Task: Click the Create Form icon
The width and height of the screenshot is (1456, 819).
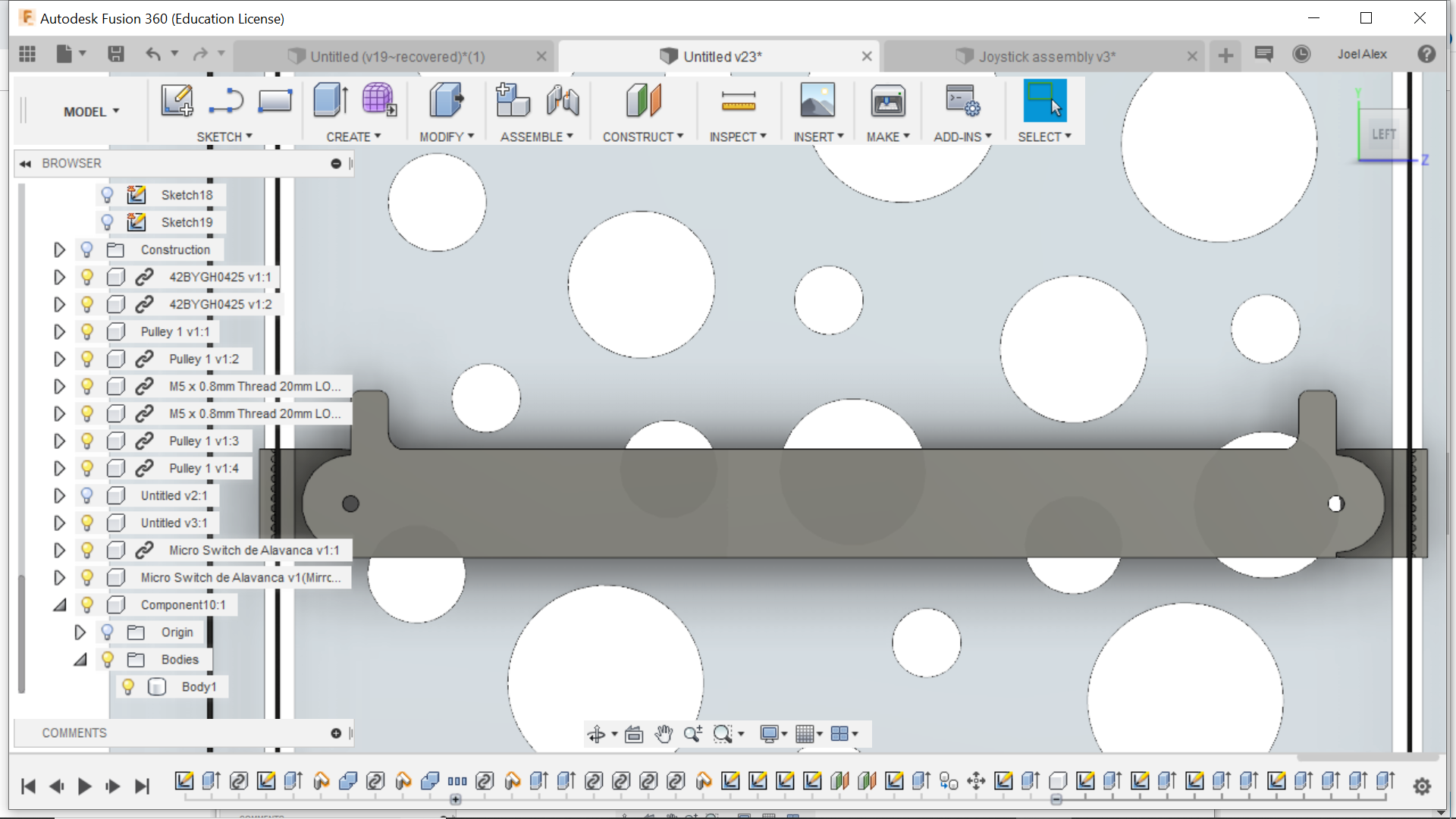Action: click(378, 100)
